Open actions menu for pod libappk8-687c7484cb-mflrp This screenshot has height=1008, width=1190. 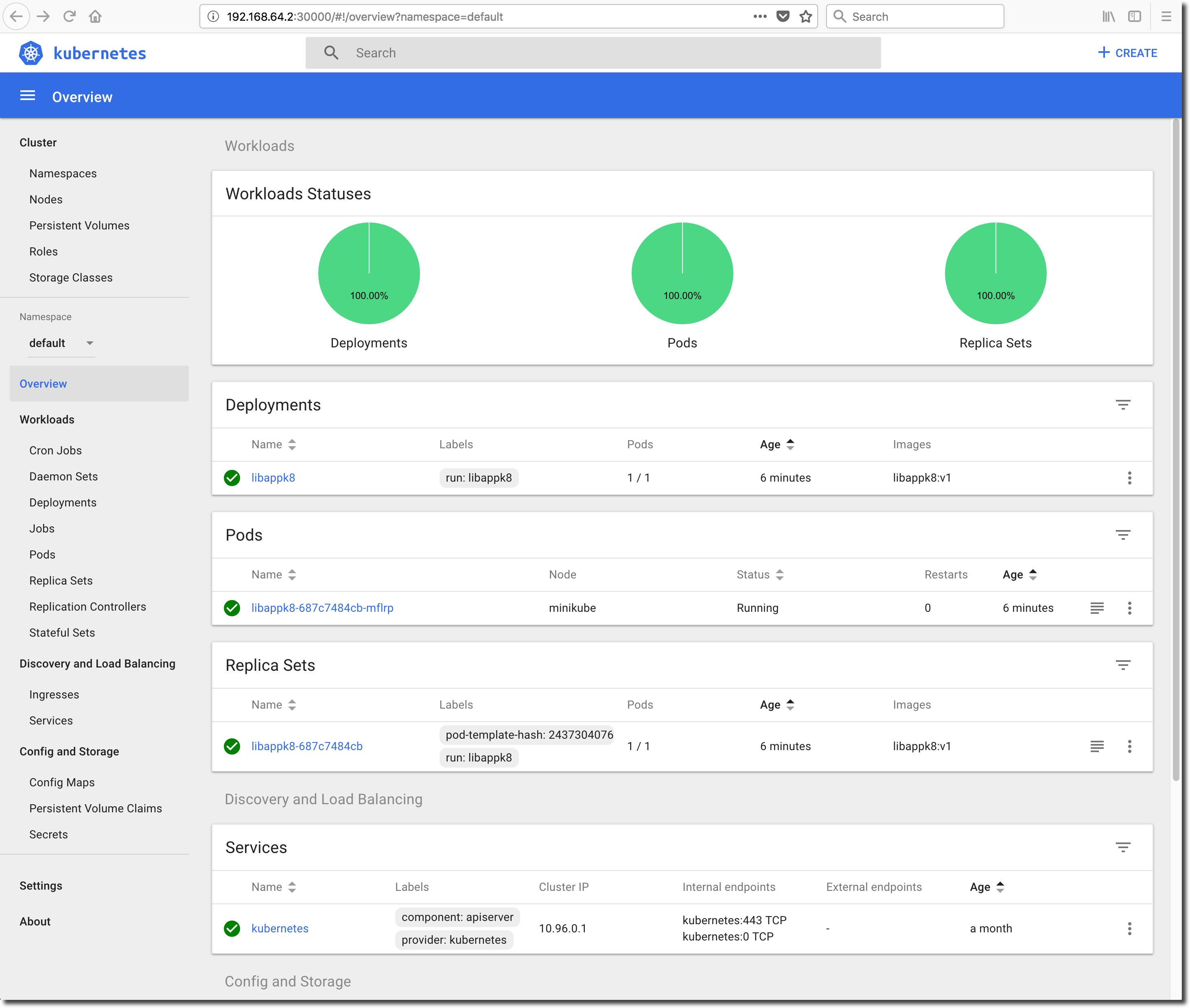point(1129,607)
